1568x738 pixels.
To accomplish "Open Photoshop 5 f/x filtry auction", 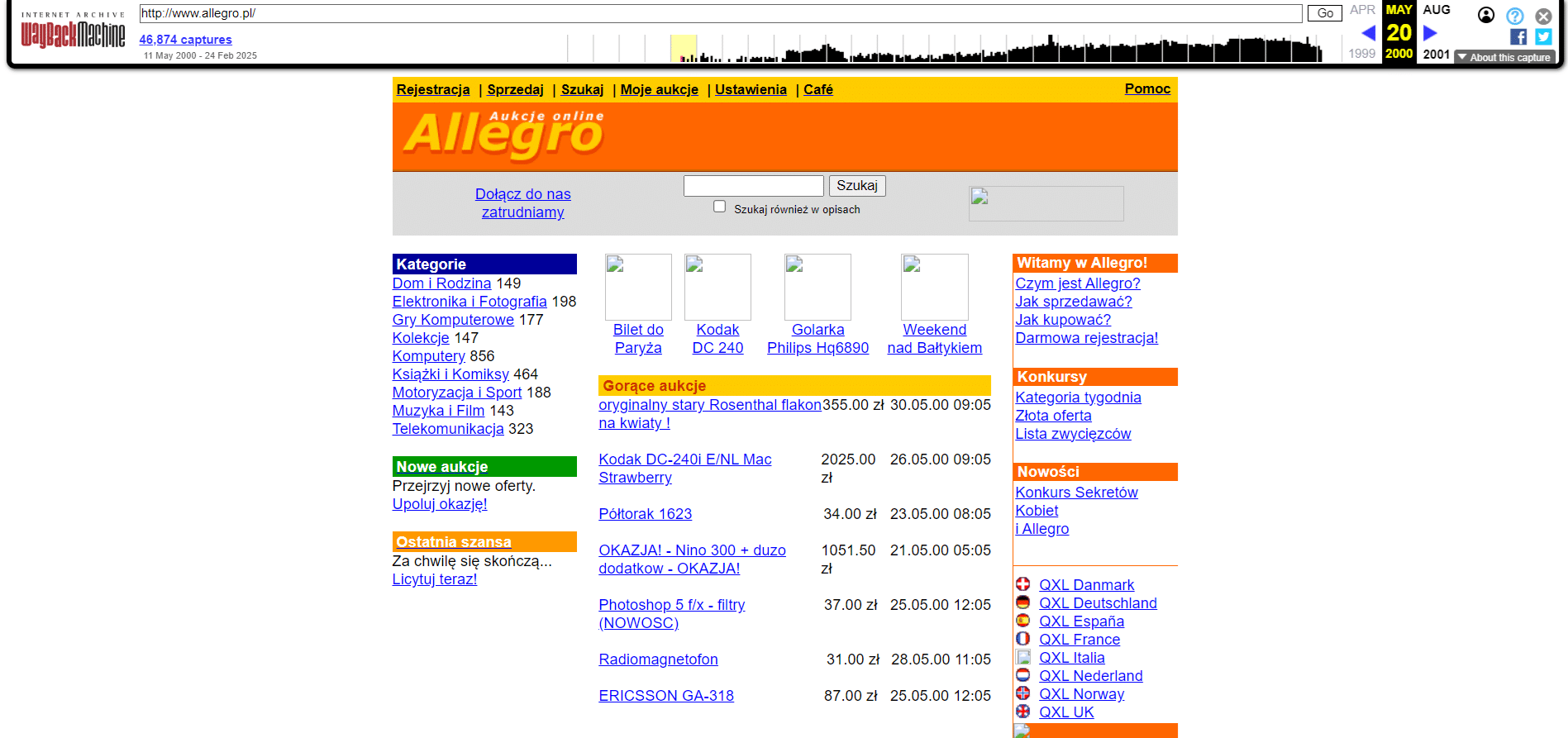I will coord(672,614).
